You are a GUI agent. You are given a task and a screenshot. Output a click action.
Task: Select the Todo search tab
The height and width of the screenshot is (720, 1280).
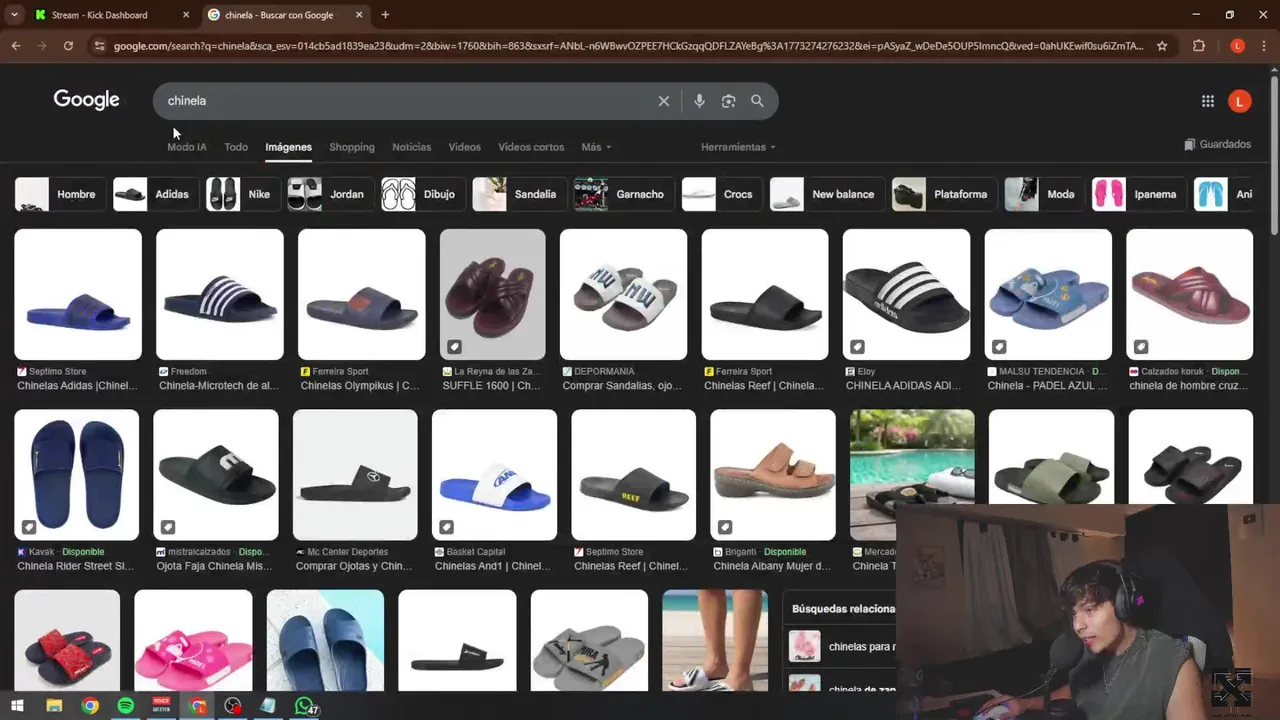[236, 147]
